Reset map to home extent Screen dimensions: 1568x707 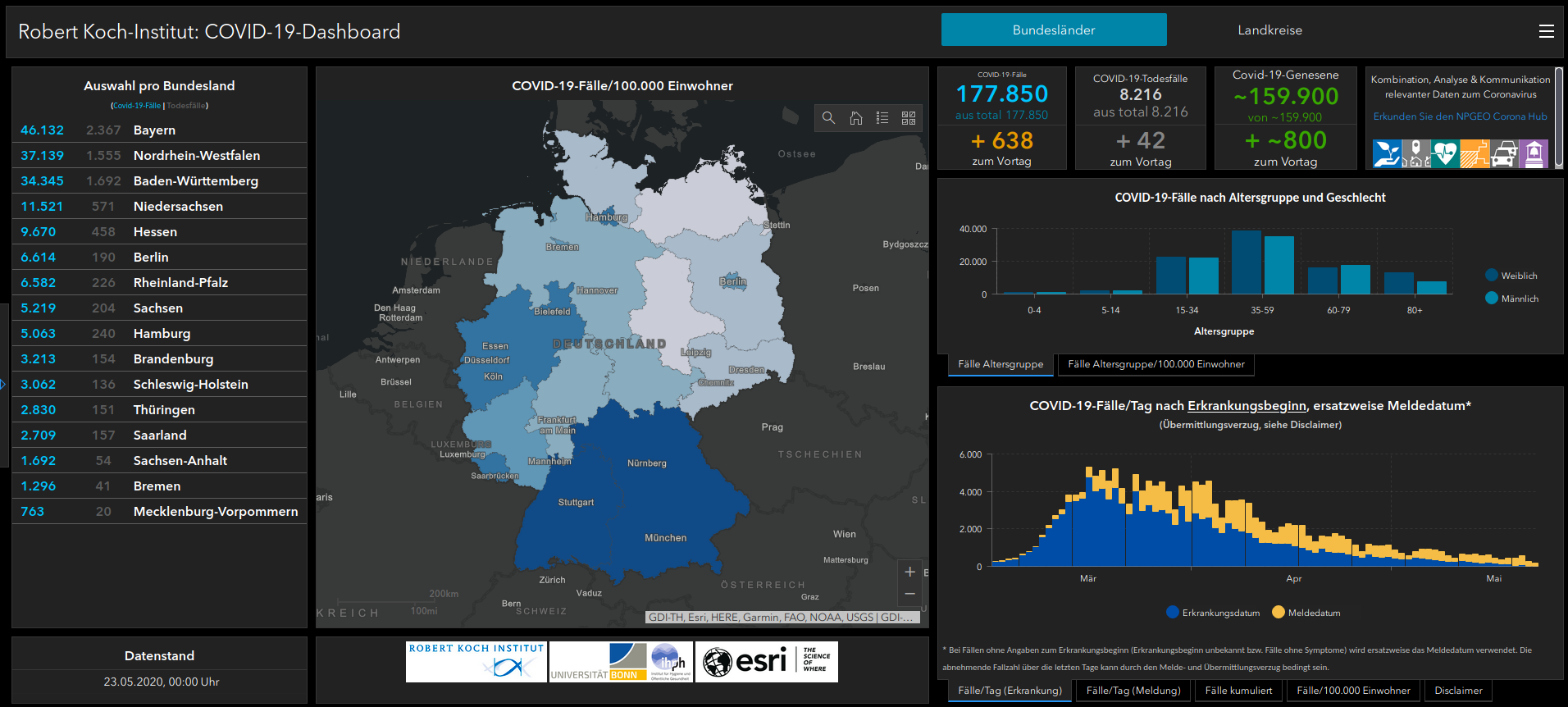tap(855, 118)
